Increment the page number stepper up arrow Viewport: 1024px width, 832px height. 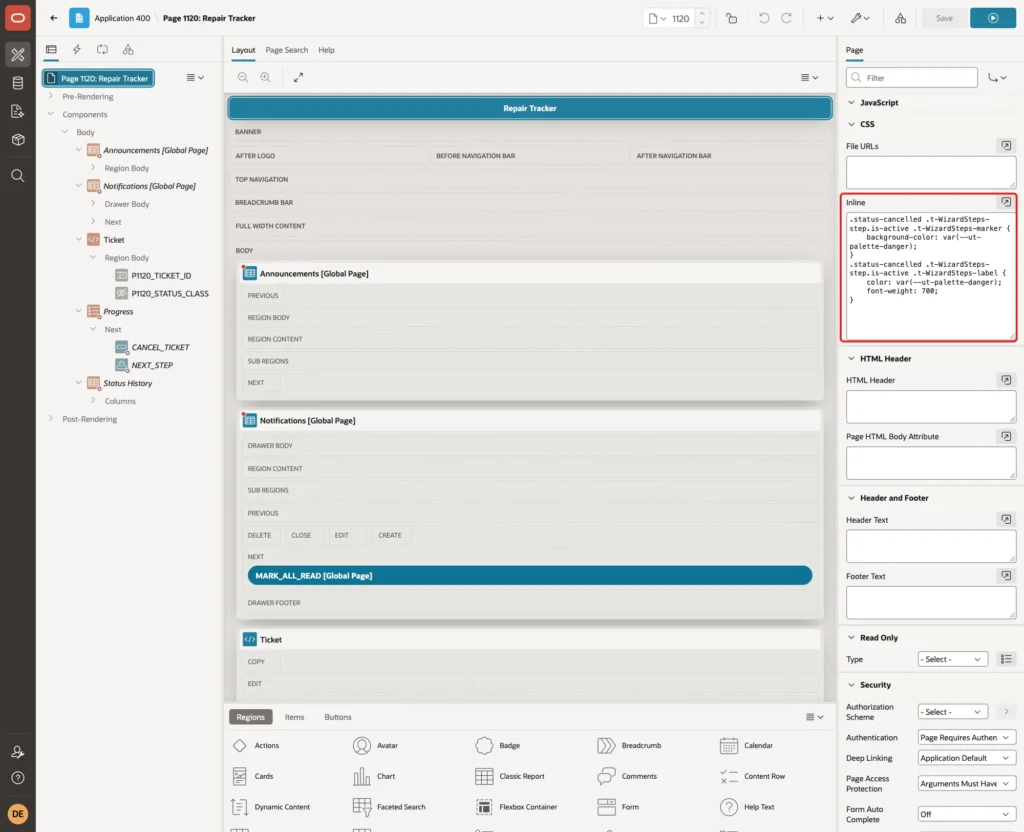coord(702,14)
